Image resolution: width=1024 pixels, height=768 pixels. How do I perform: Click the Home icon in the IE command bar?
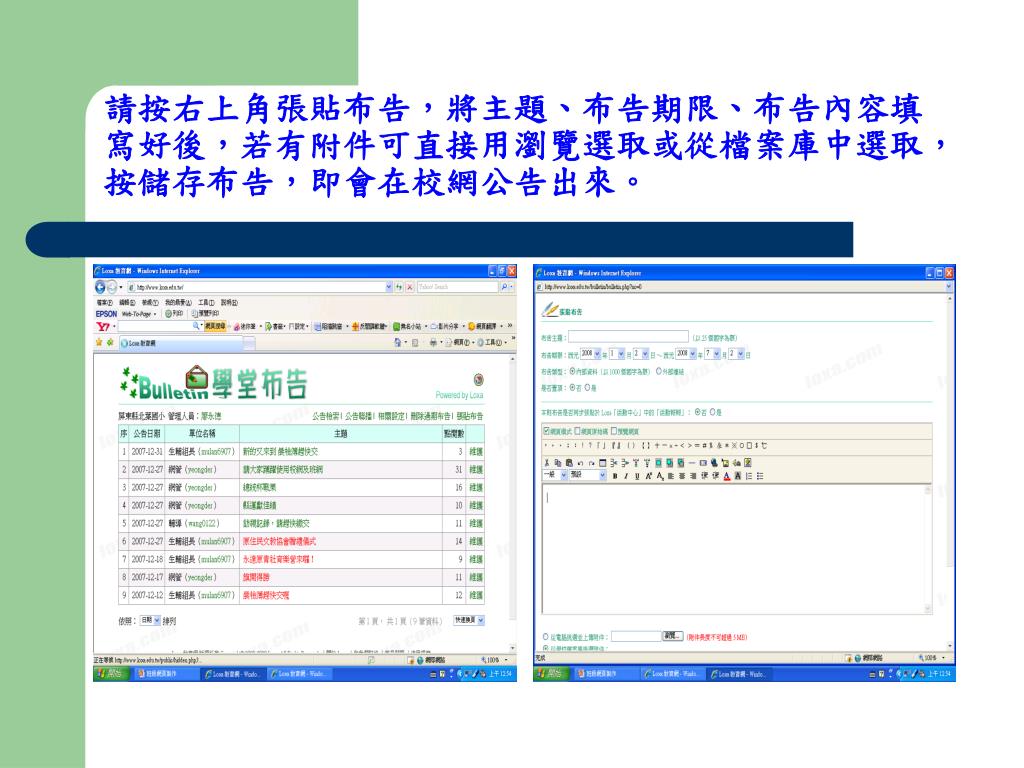click(398, 342)
